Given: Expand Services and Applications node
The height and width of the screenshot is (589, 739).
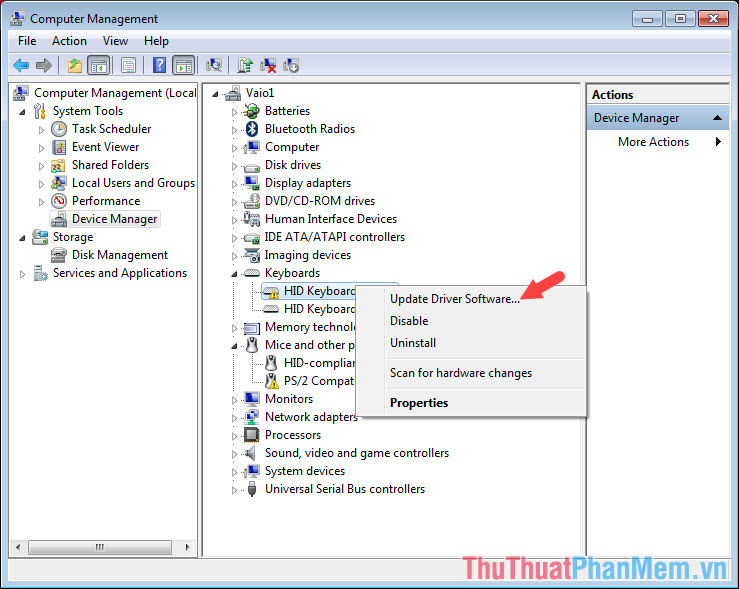Looking at the screenshot, I should (22, 274).
